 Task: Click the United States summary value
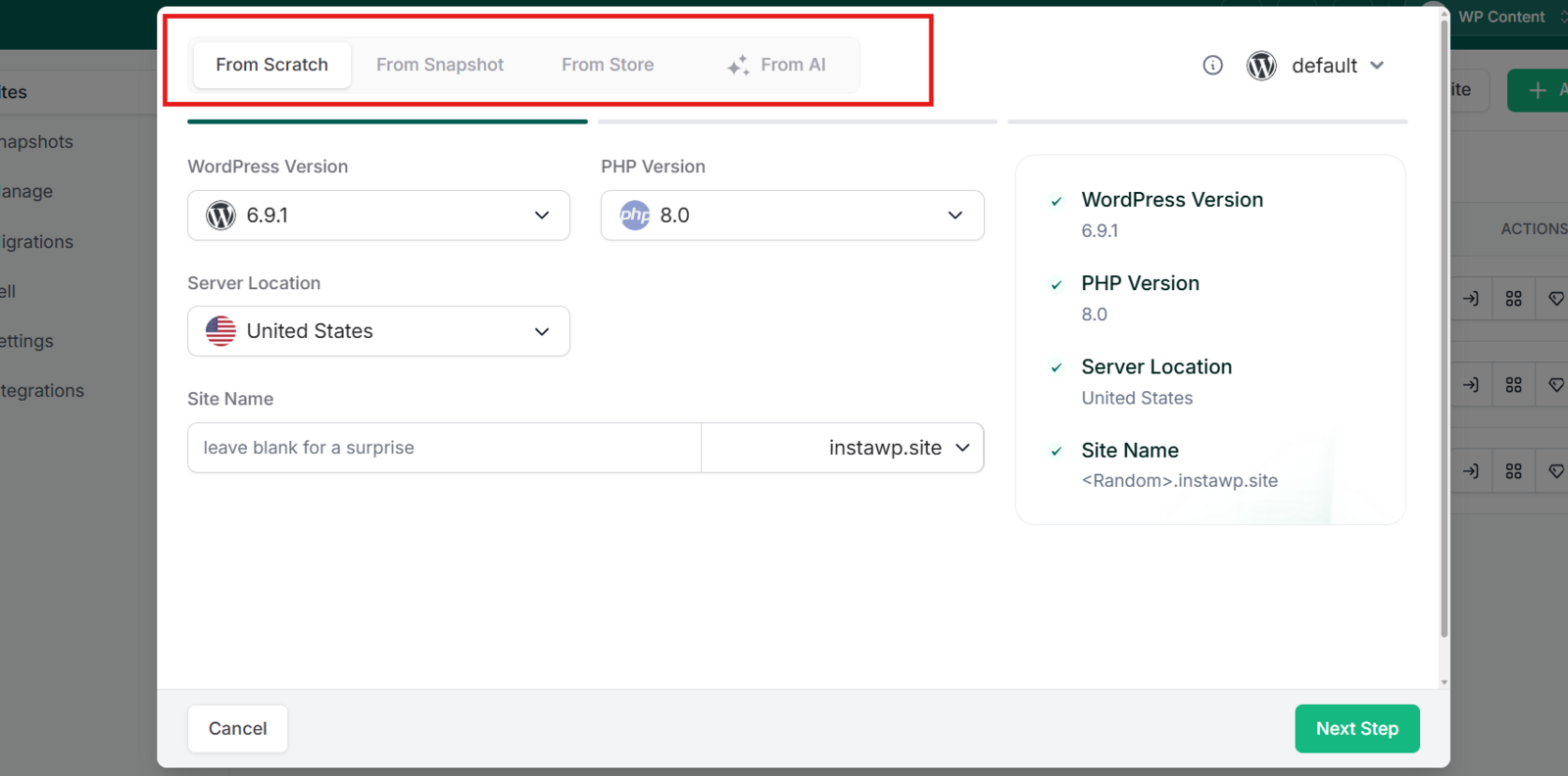(x=1137, y=398)
